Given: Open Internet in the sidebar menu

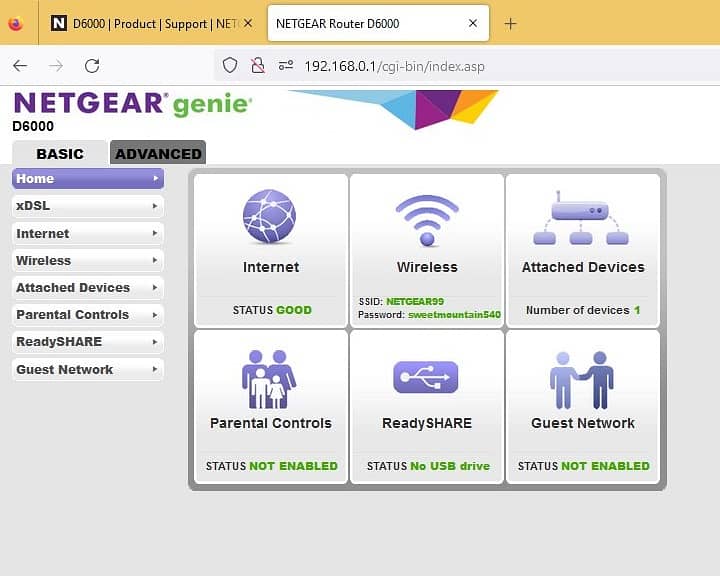Looking at the screenshot, I should [88, 233].
